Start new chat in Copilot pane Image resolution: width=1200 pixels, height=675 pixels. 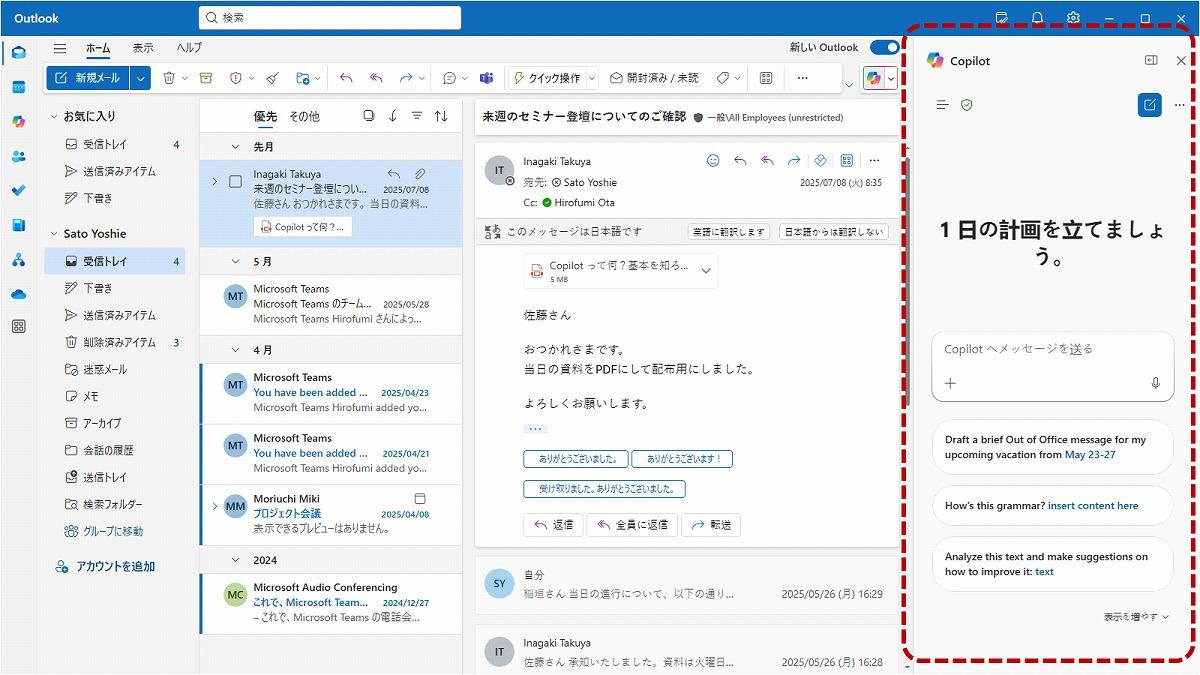pos(1150,104)
